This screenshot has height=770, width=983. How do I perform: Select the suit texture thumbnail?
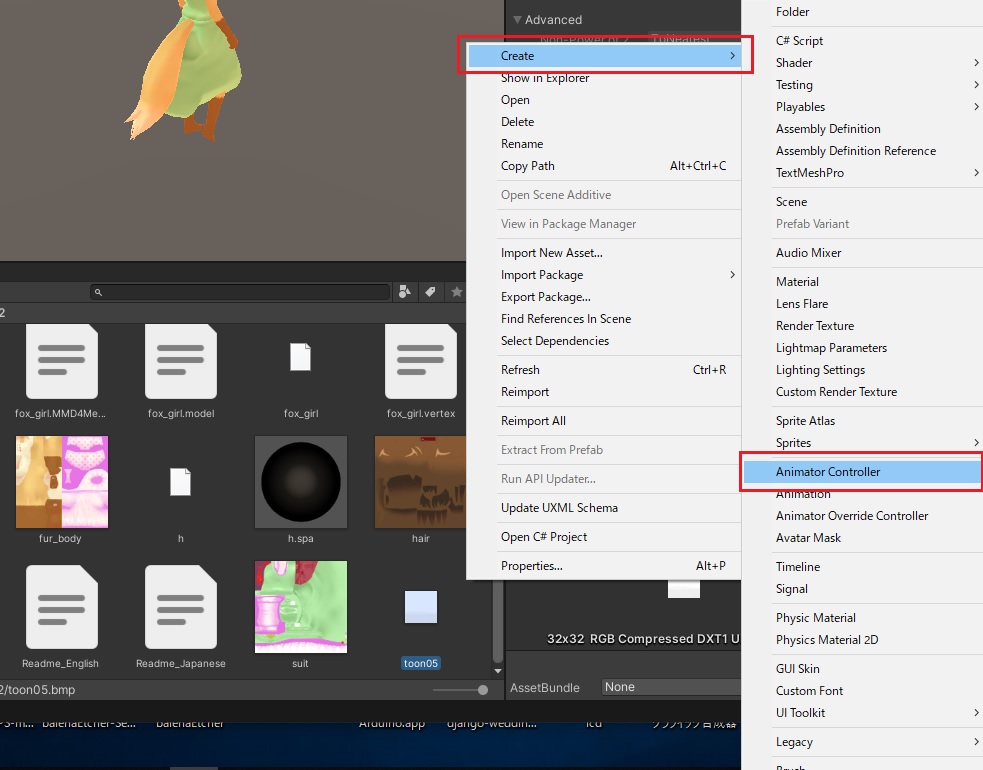[300, 607]
